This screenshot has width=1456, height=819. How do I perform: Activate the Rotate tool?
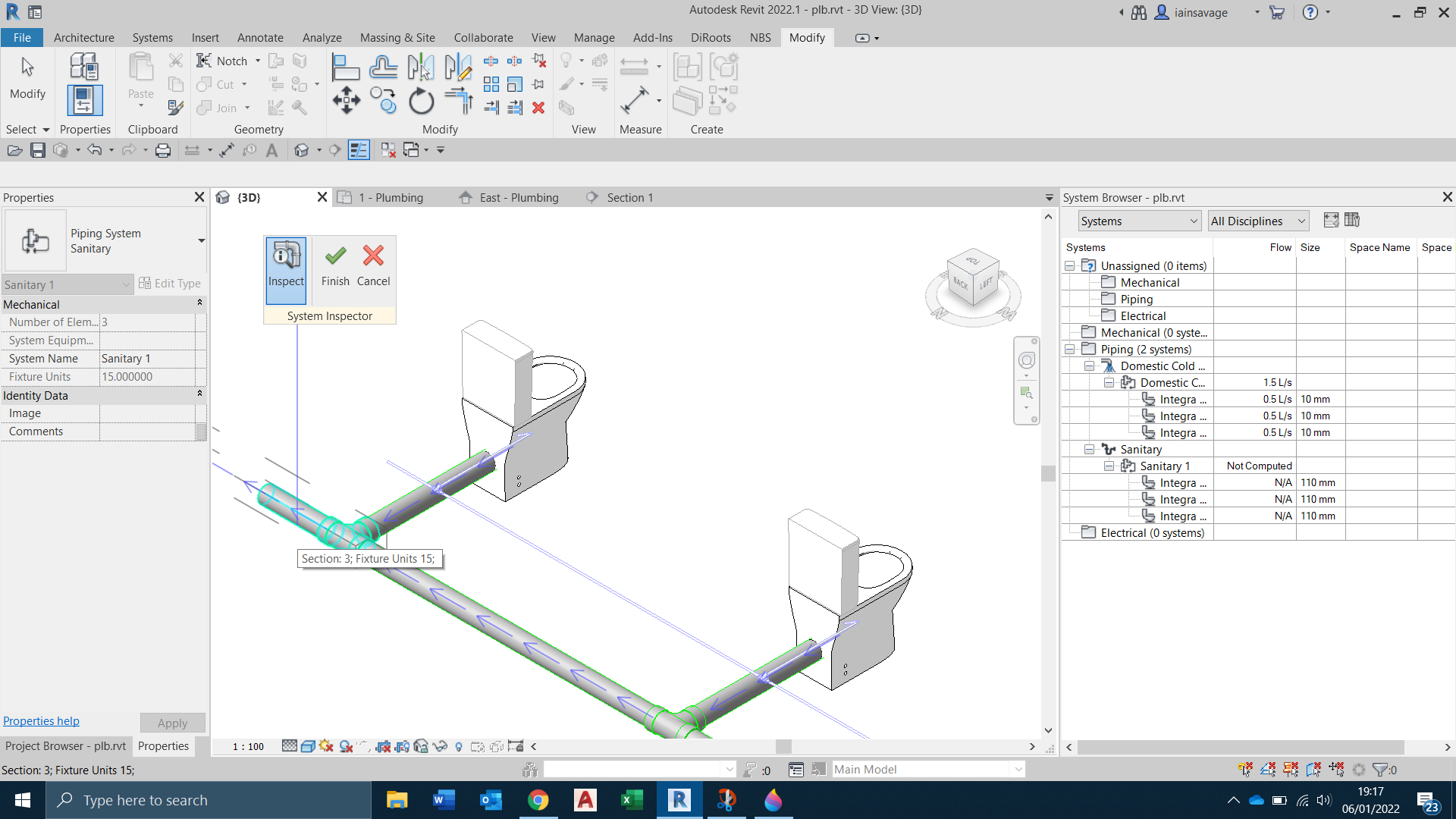click(x=422, y=99)
